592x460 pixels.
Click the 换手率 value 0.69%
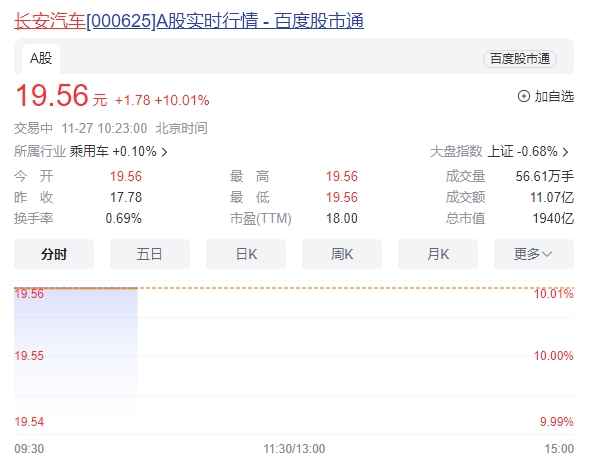tap(123, 218)
